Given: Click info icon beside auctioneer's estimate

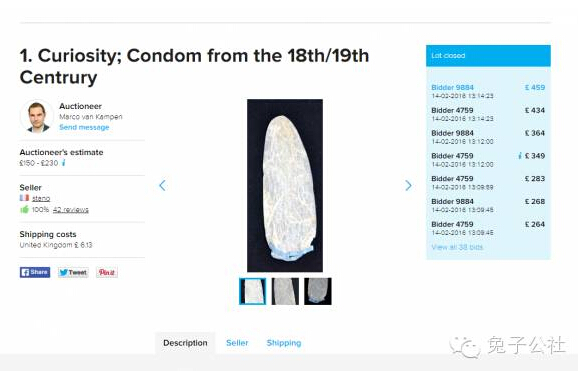Looking at the screenshot, I should click(x=64, y=163).
